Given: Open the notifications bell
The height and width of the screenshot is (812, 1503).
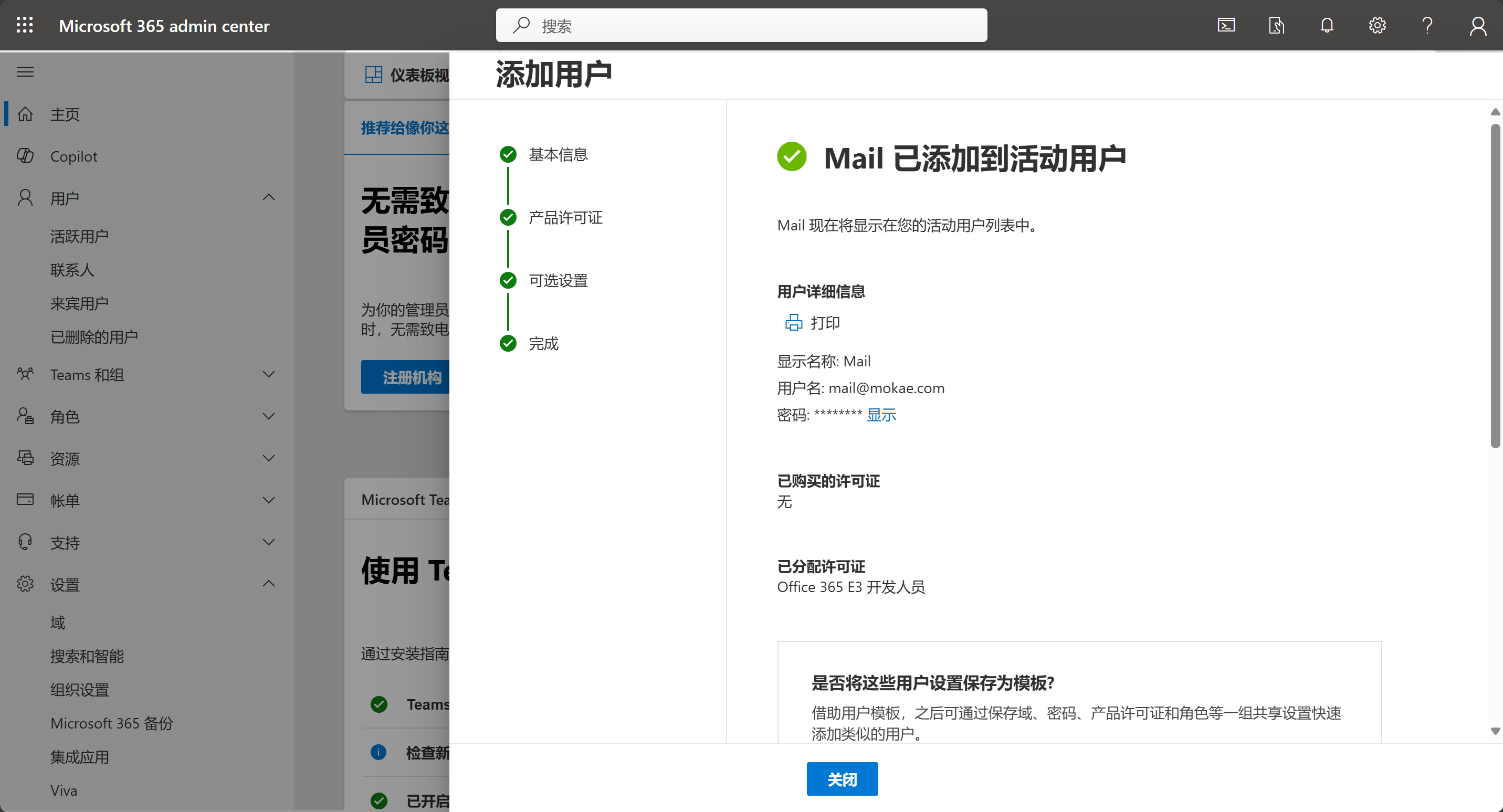Looking at the screenshot, I should (x=1327, y=25).
